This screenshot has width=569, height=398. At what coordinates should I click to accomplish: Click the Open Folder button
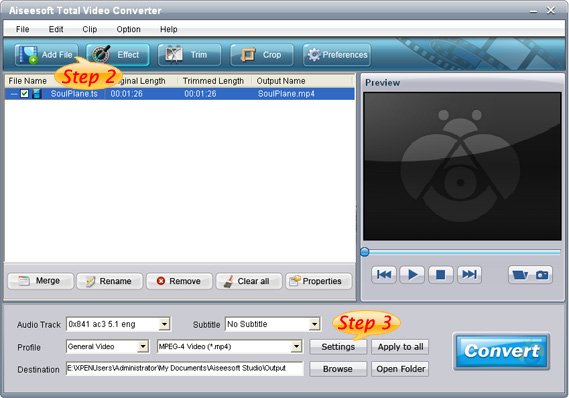(x=400, y=369)
